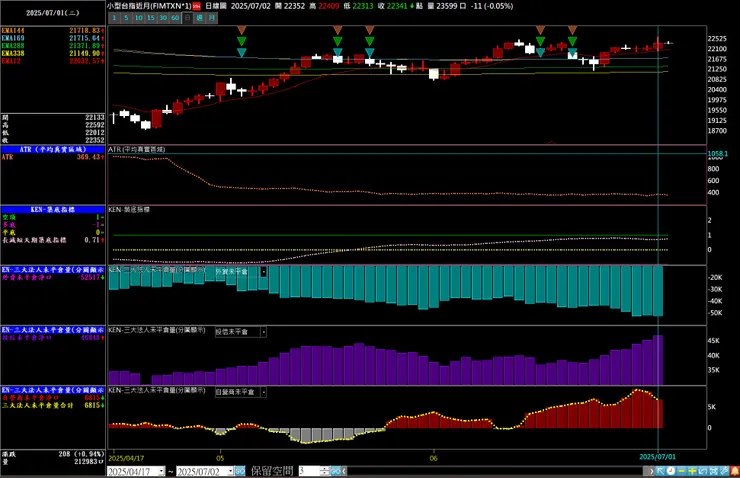Open the end date 2025/07/02 dropdown
Image resolution: width=740 pixels, height=478 pixels.
(x=230, y=471)
